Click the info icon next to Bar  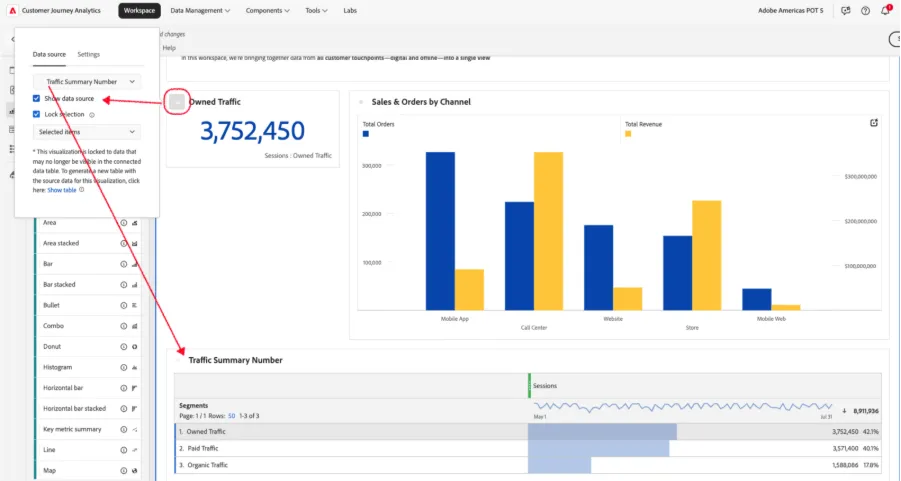pyautogui.click(x=124, y=264)
